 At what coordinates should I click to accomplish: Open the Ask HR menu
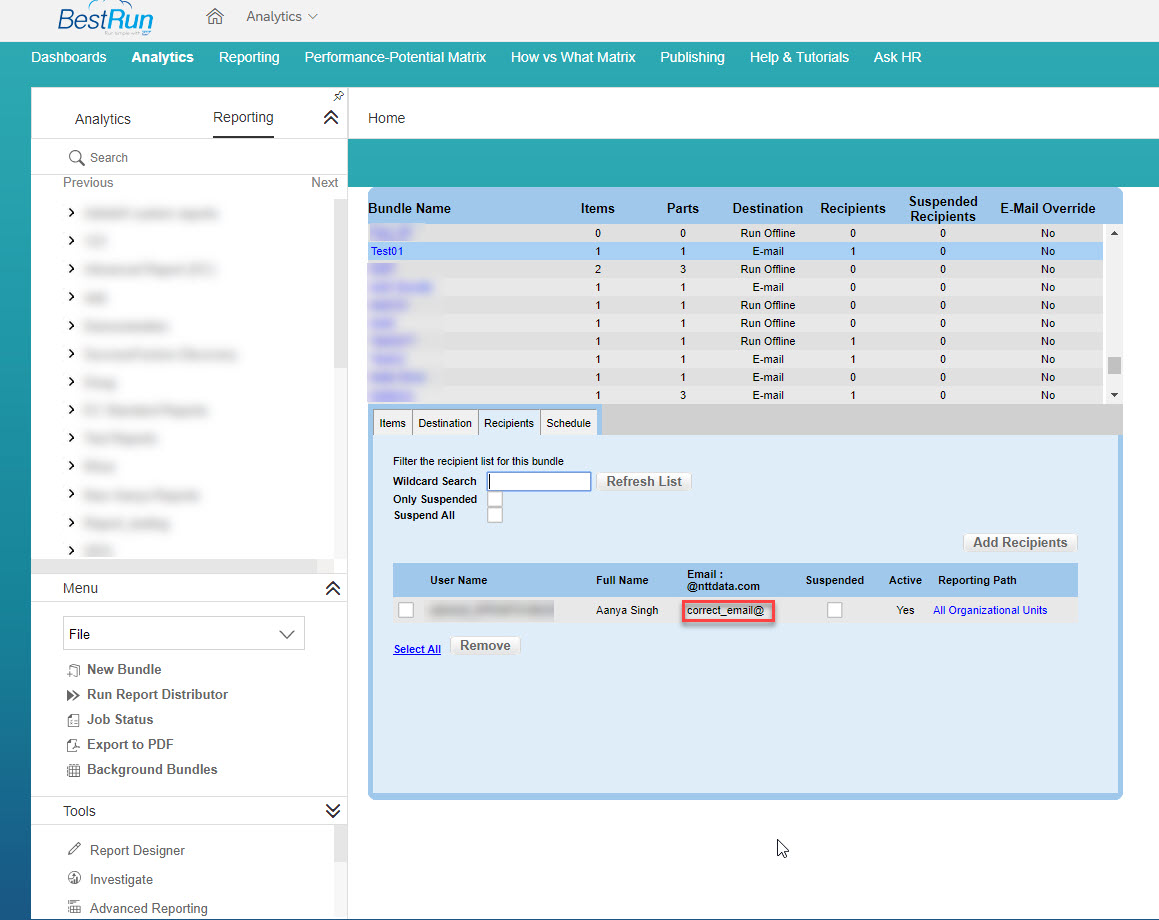[897, 58]
